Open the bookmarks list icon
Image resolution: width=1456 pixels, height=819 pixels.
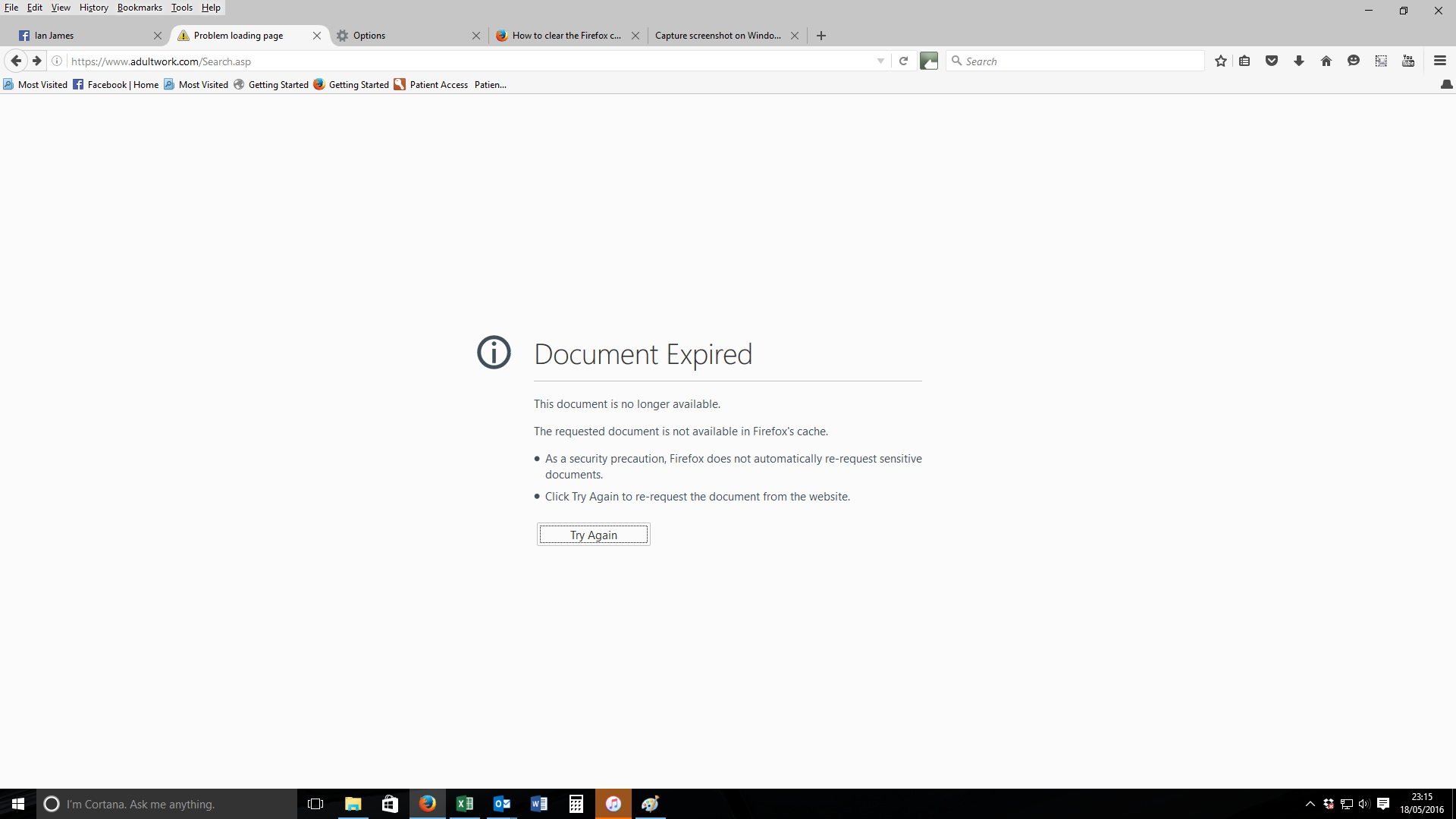pos(1244,61)
